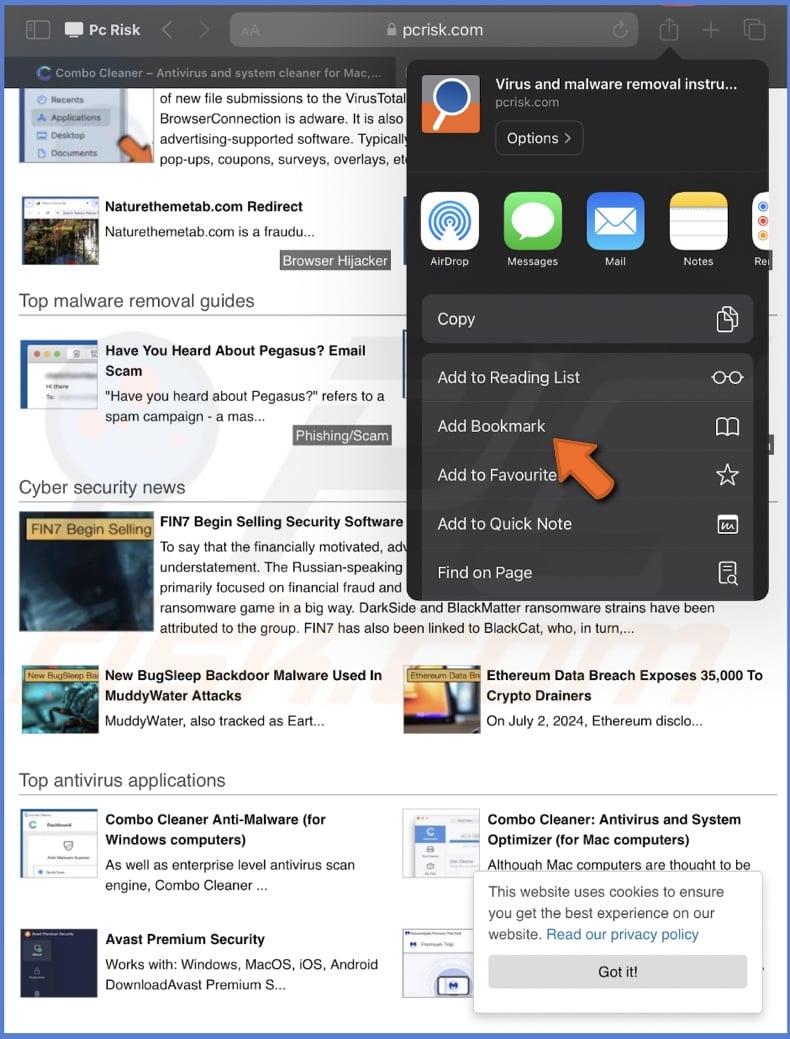Click the Find on Page search icon
This screenshot has height=1039, width=790.
[728, 573]
